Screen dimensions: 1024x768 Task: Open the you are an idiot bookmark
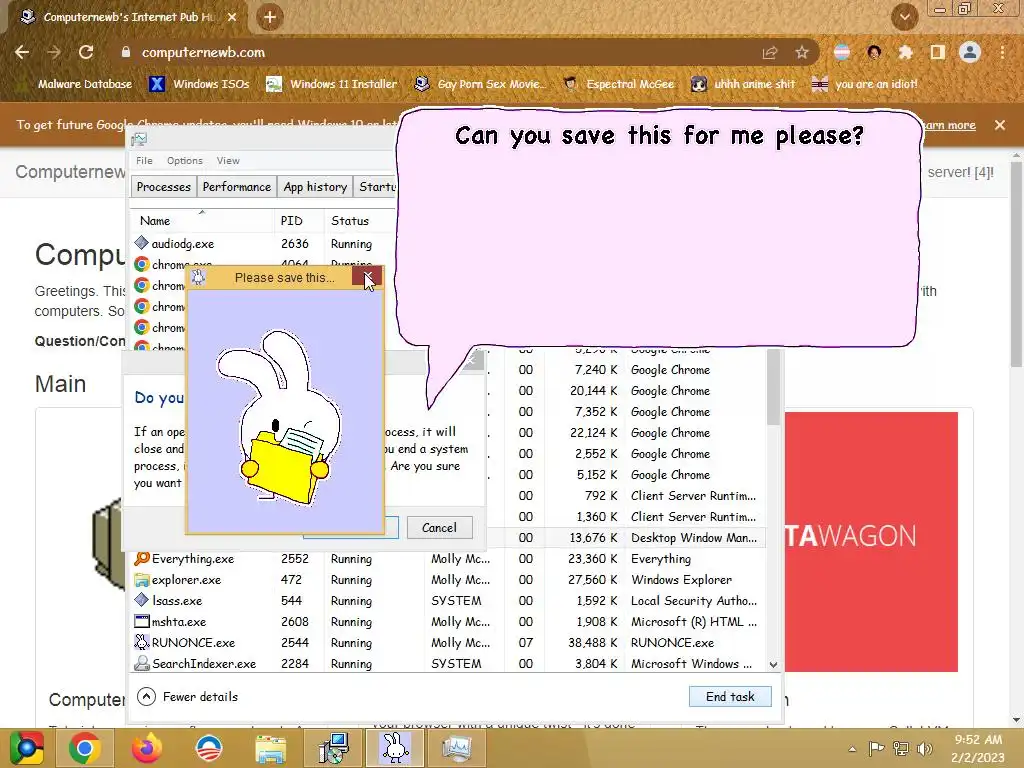[x=865, y=84]
